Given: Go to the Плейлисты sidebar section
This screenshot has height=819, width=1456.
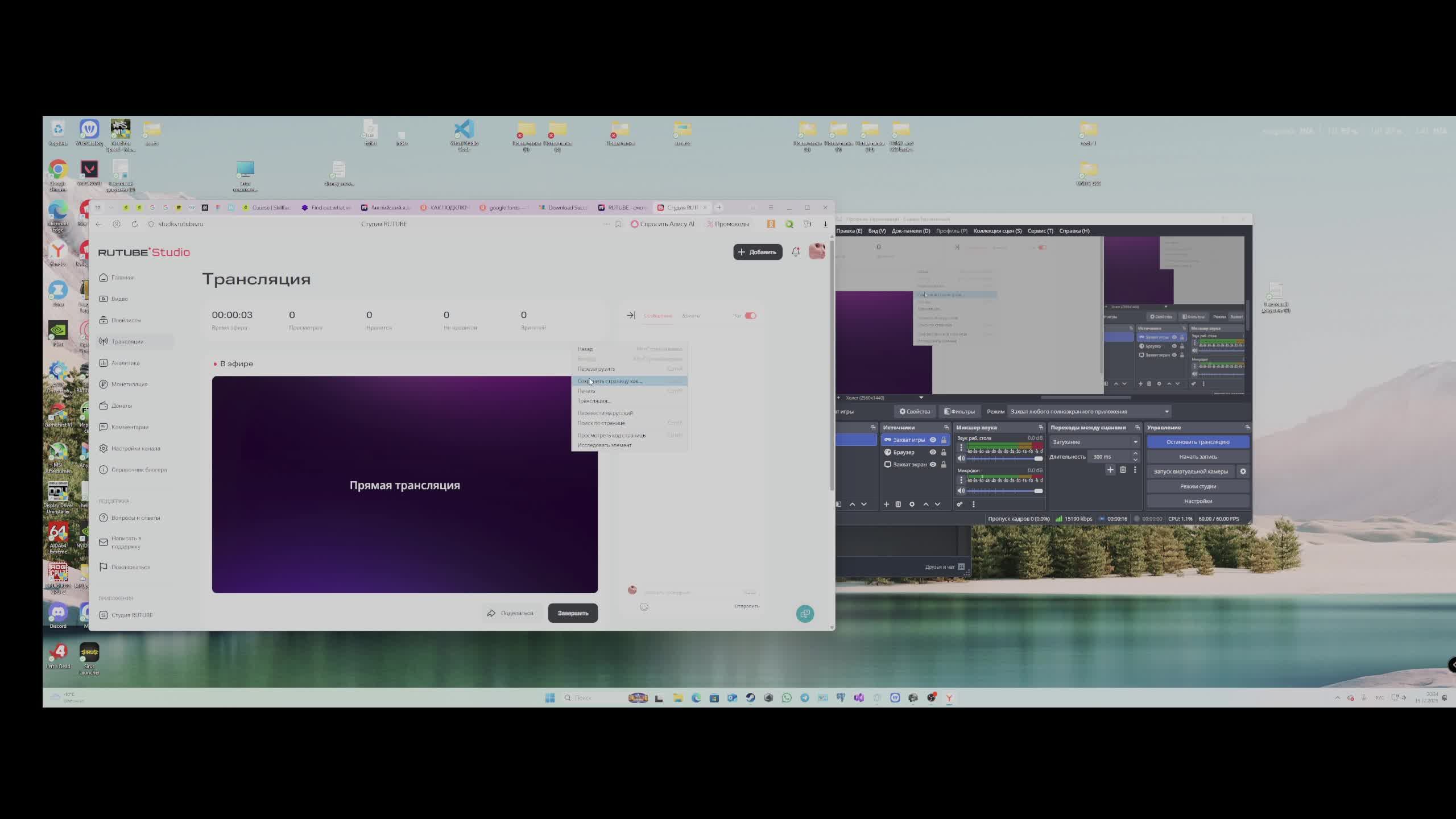Looking at the screenshot, I should (x=120, y=320).
